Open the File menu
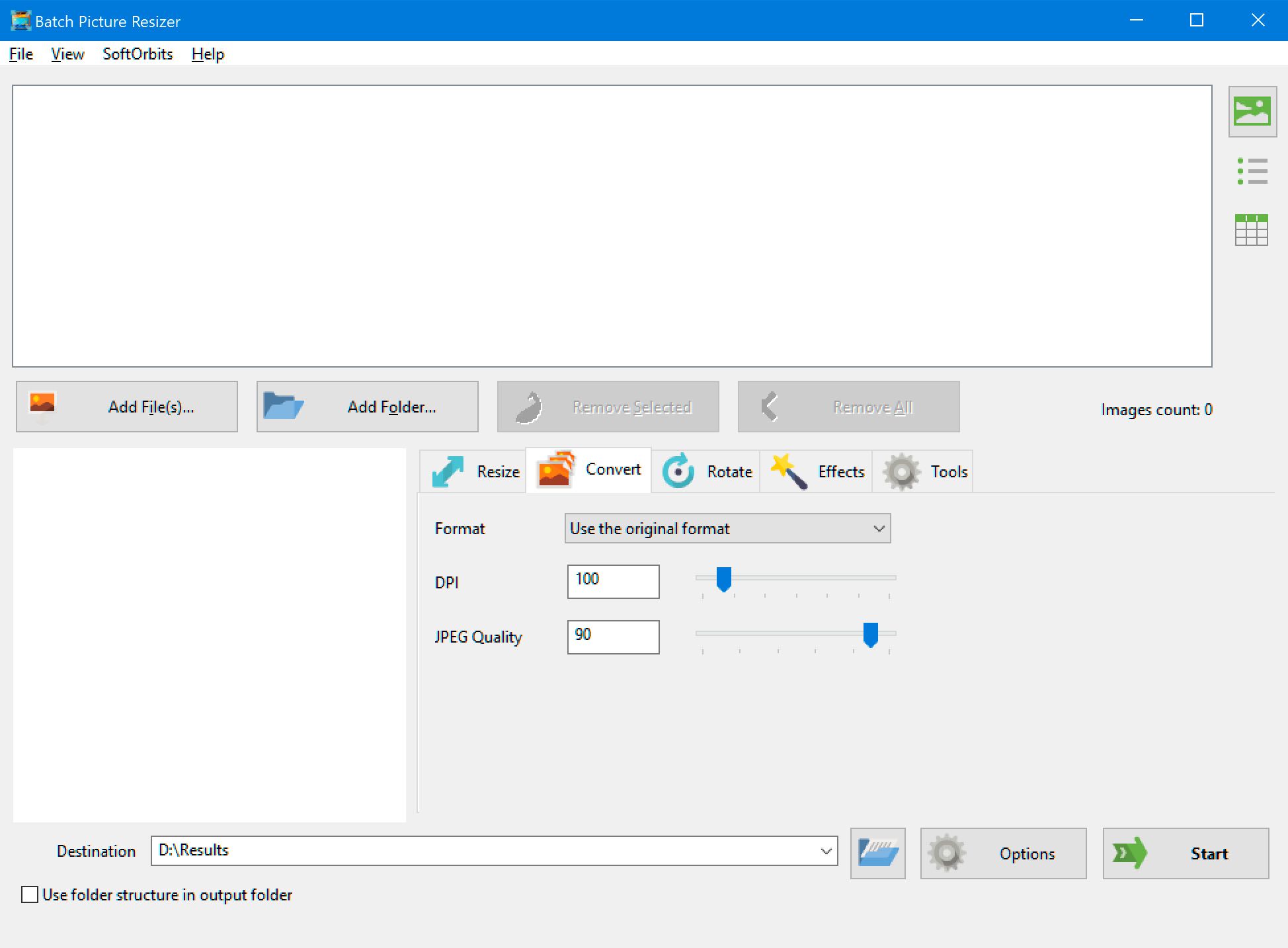 point(21,54)
